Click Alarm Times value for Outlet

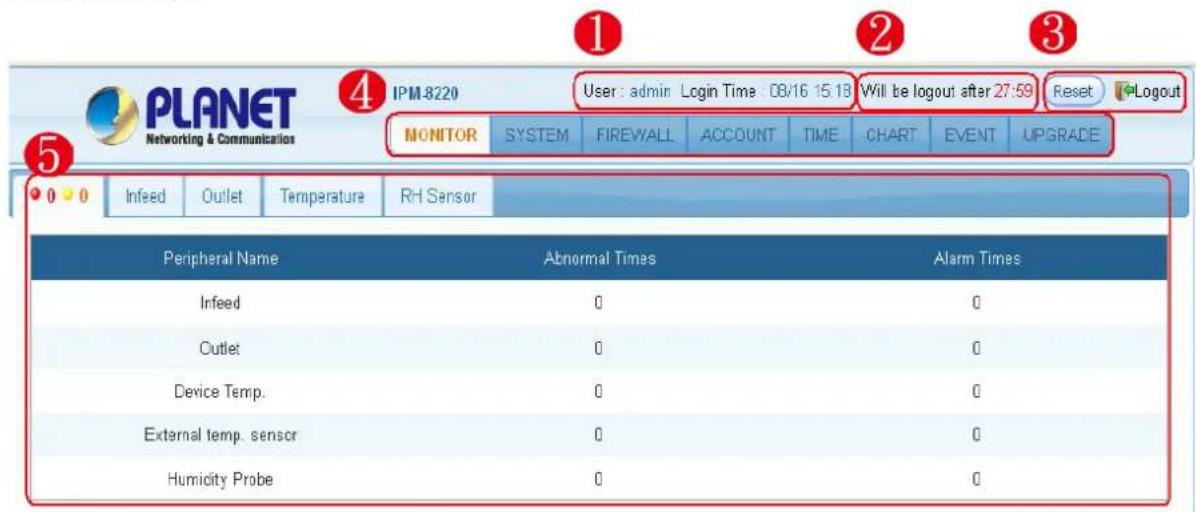976,347
